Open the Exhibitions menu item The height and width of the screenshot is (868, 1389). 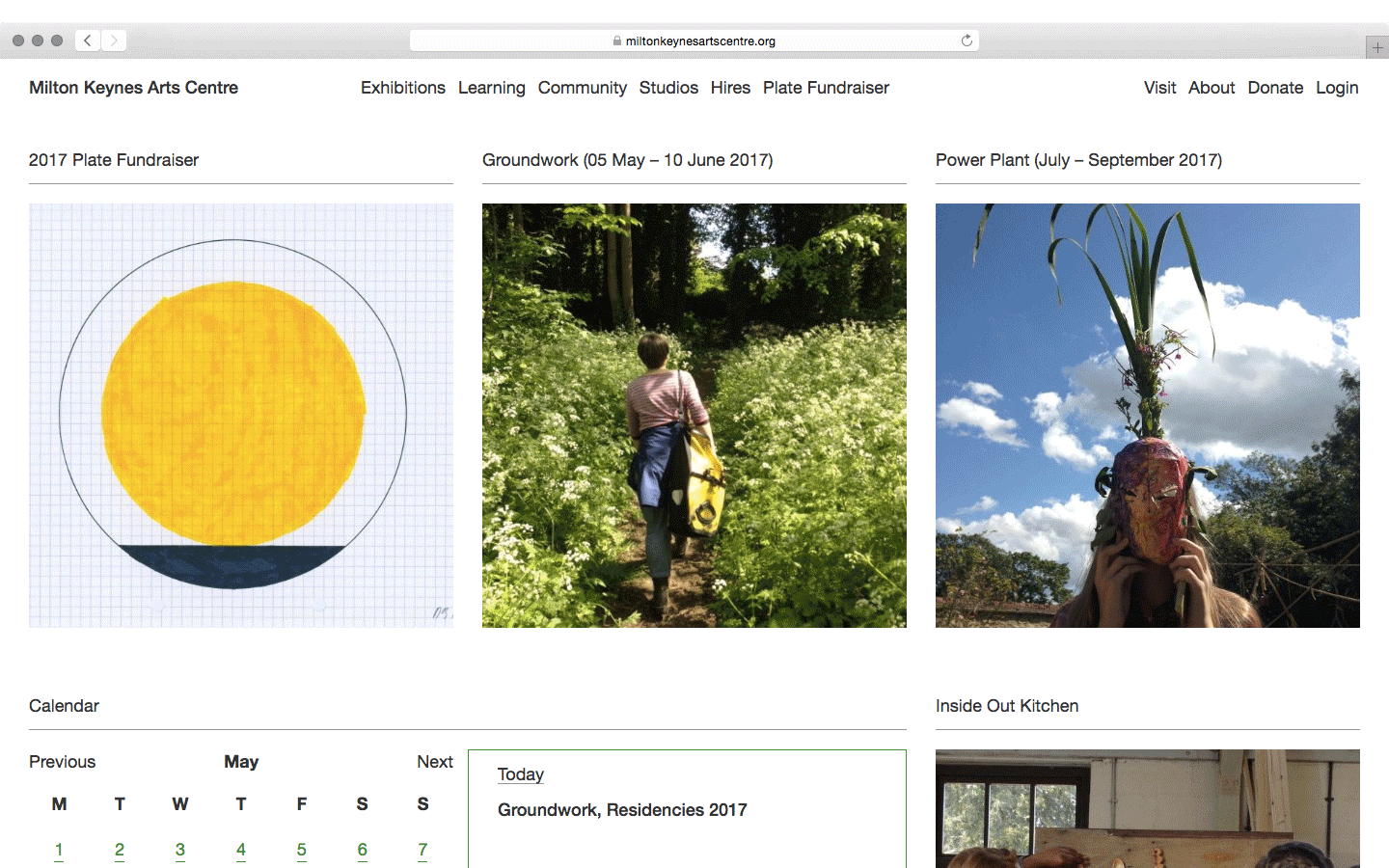[x=403, y=88]
